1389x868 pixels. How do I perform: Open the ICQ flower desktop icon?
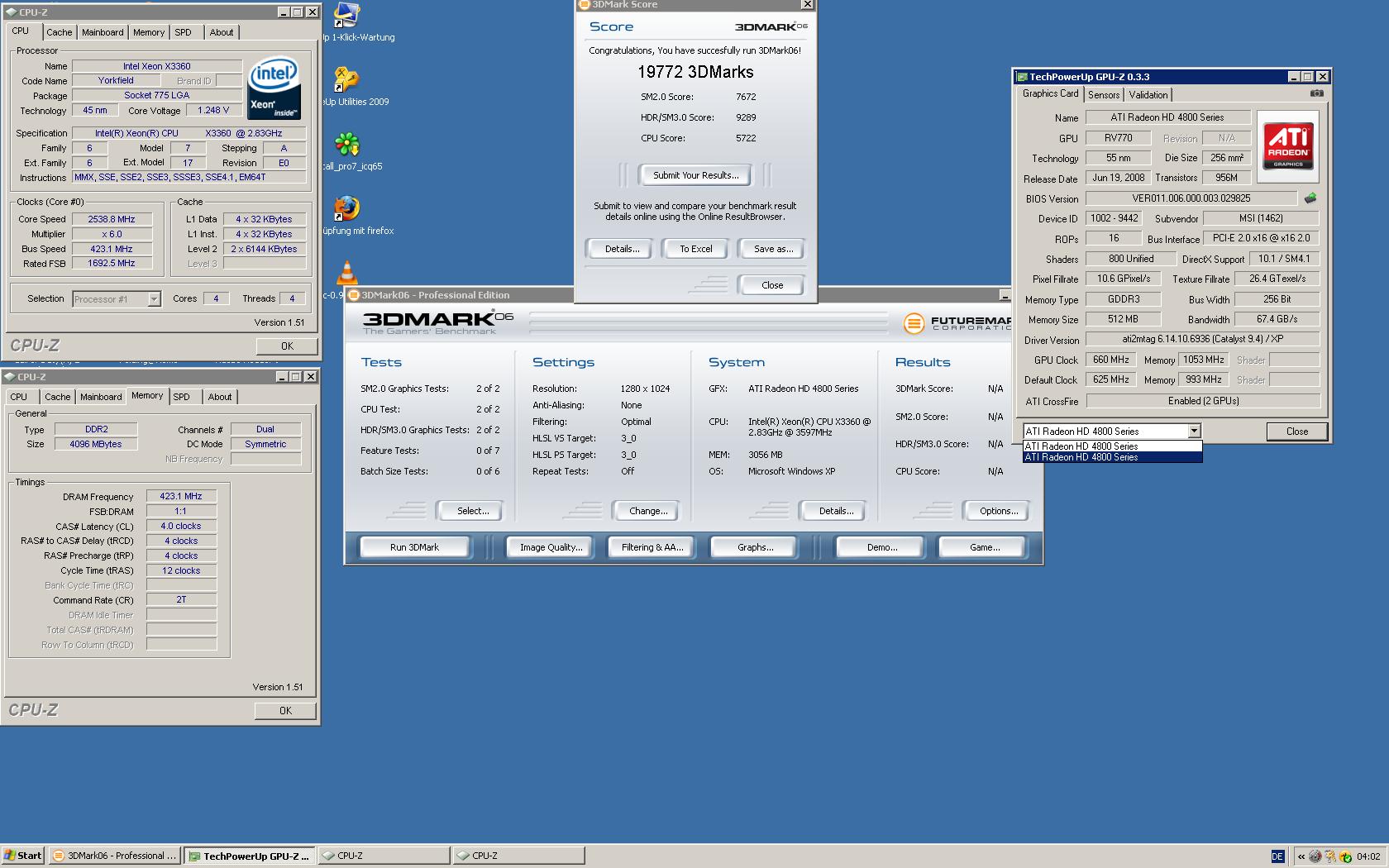coord(347,144)
